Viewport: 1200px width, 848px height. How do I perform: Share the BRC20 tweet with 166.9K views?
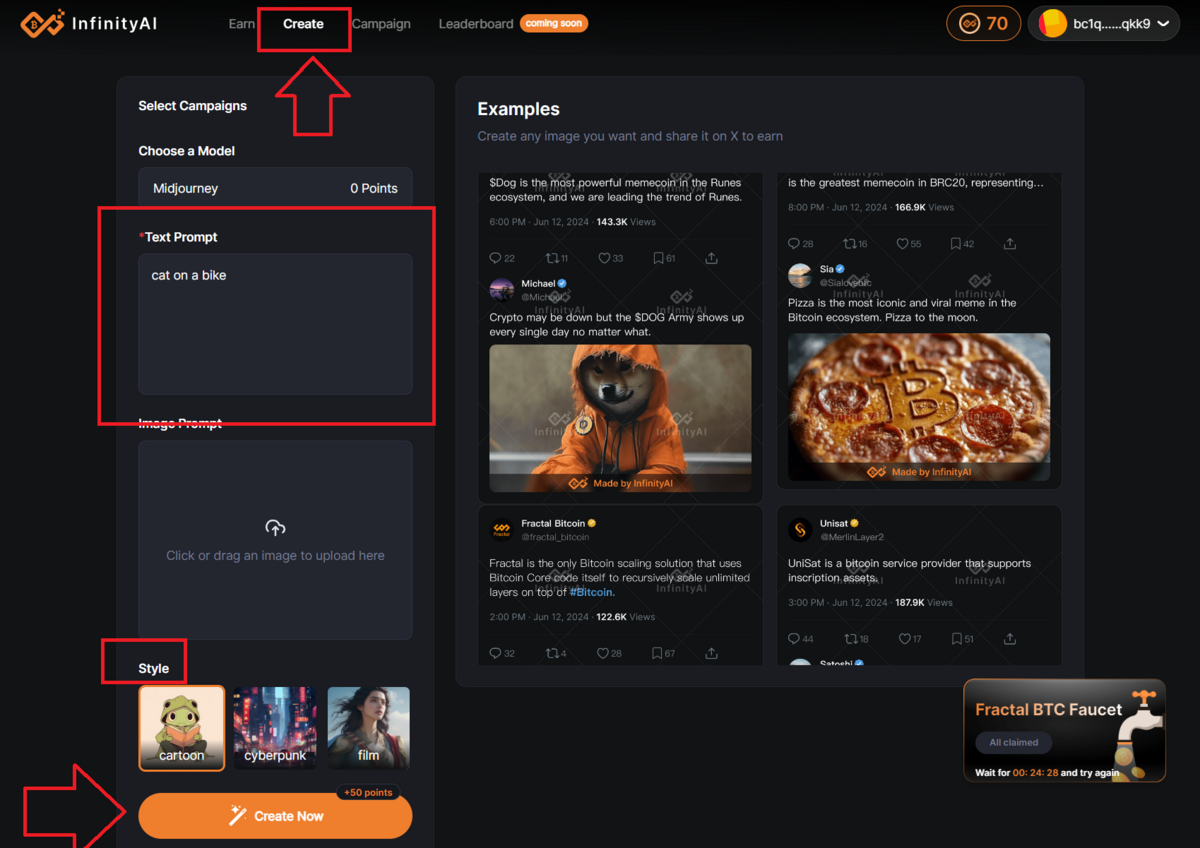(1010, 244)
